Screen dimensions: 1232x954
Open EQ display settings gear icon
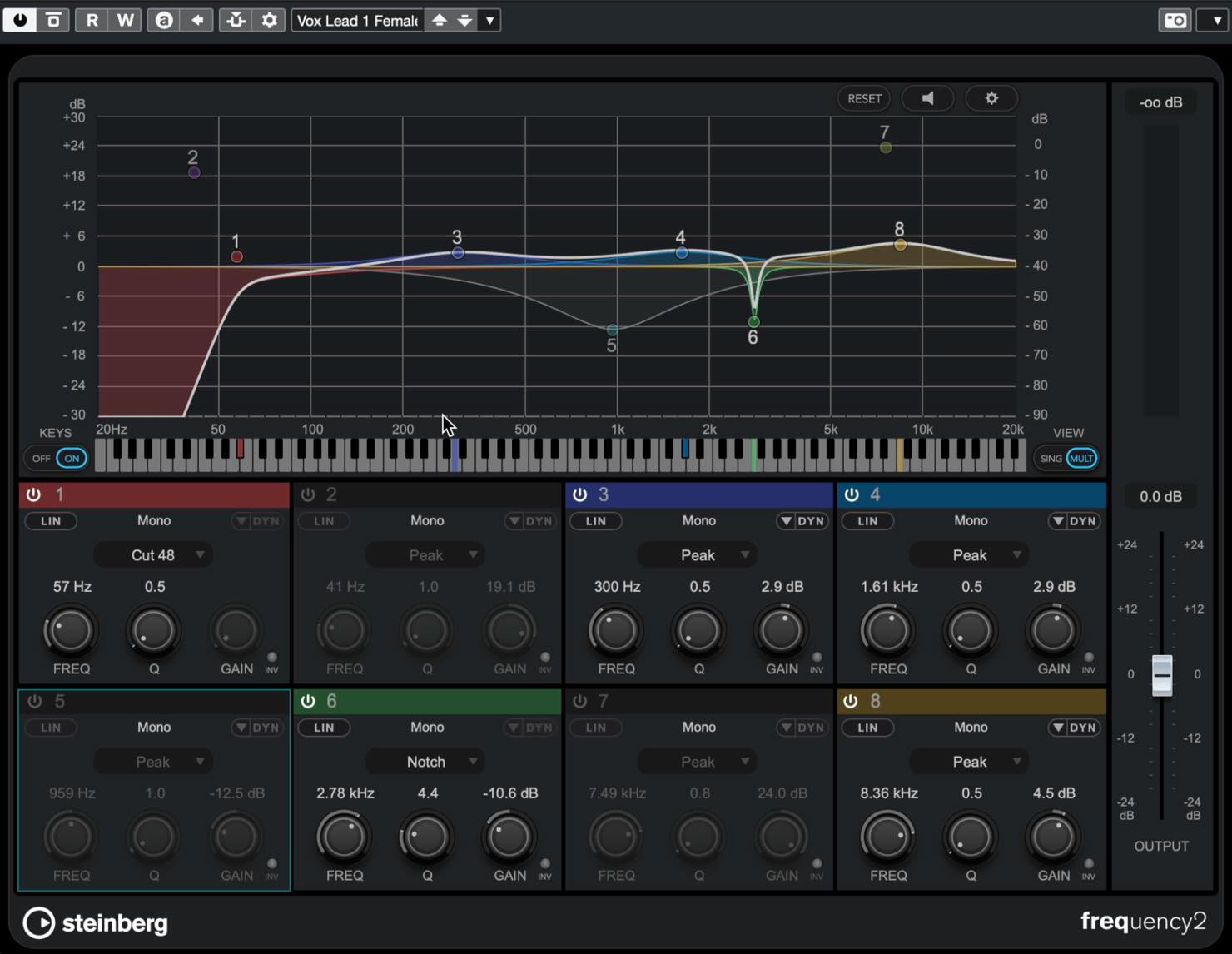point(991,98)
